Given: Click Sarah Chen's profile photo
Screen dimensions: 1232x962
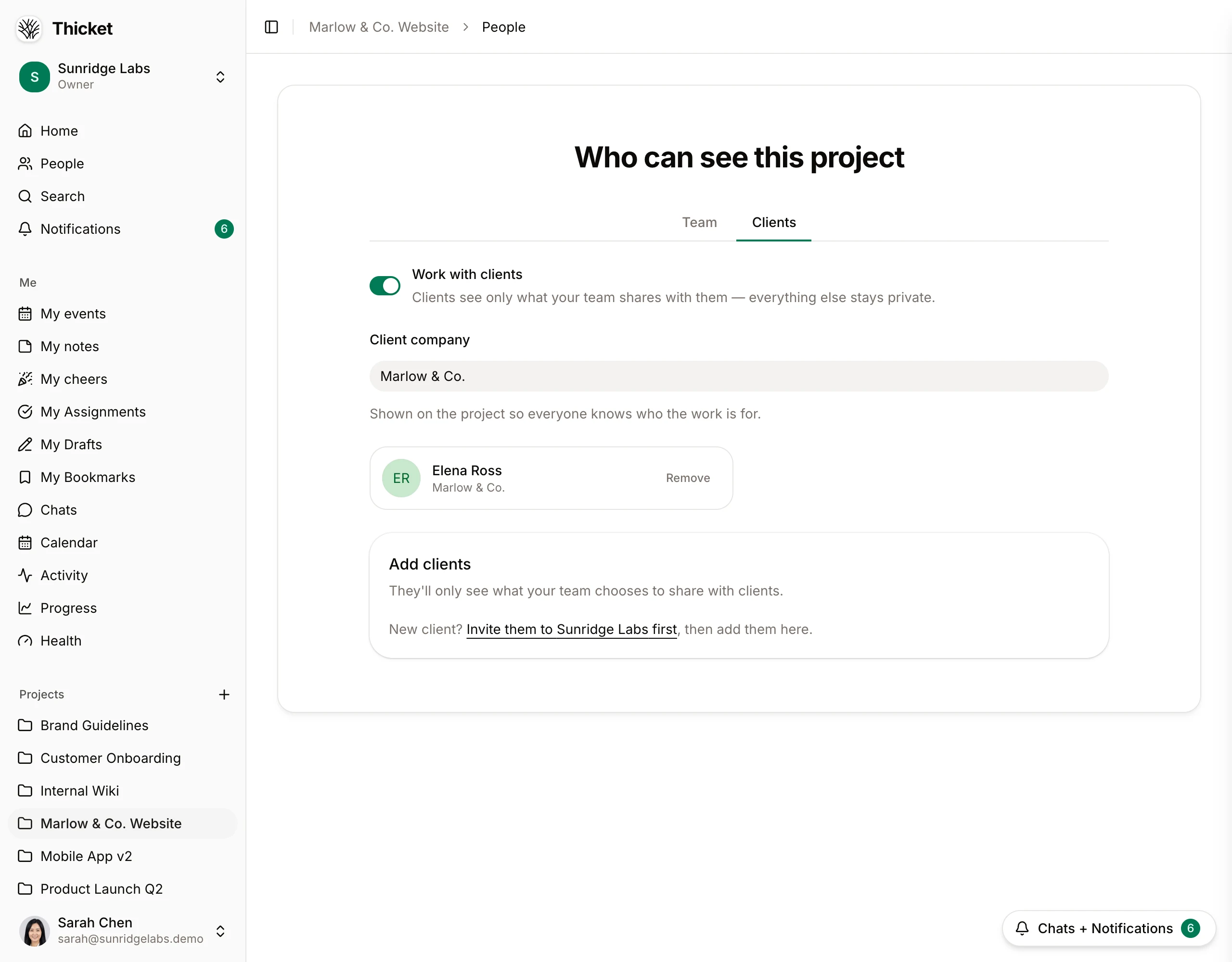Looking at the screenshot, I should pyautogui.click(x=35, y=930).
